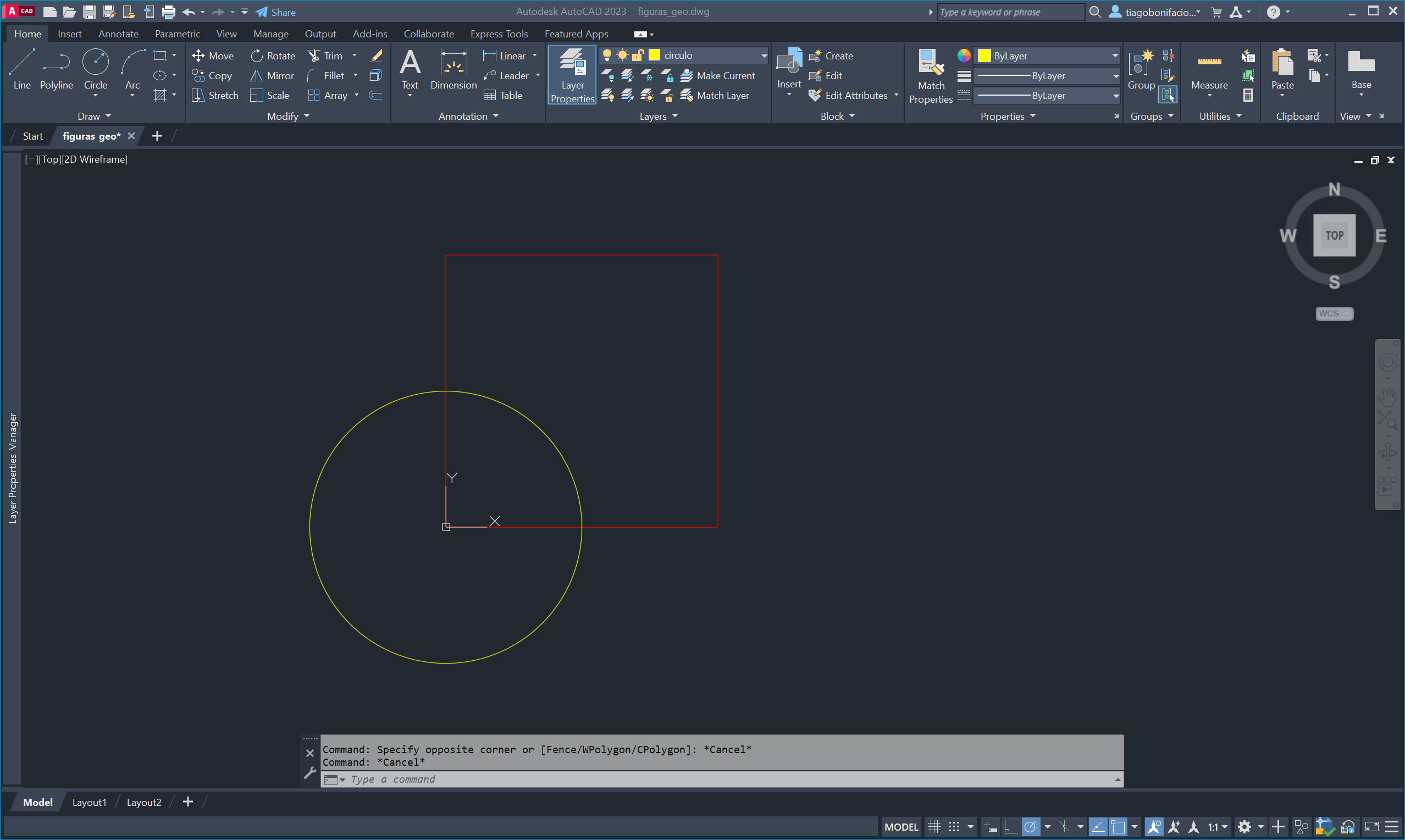Switch to the Annotate ribbon tab
1405x840 pixels.
click(118, 34)
